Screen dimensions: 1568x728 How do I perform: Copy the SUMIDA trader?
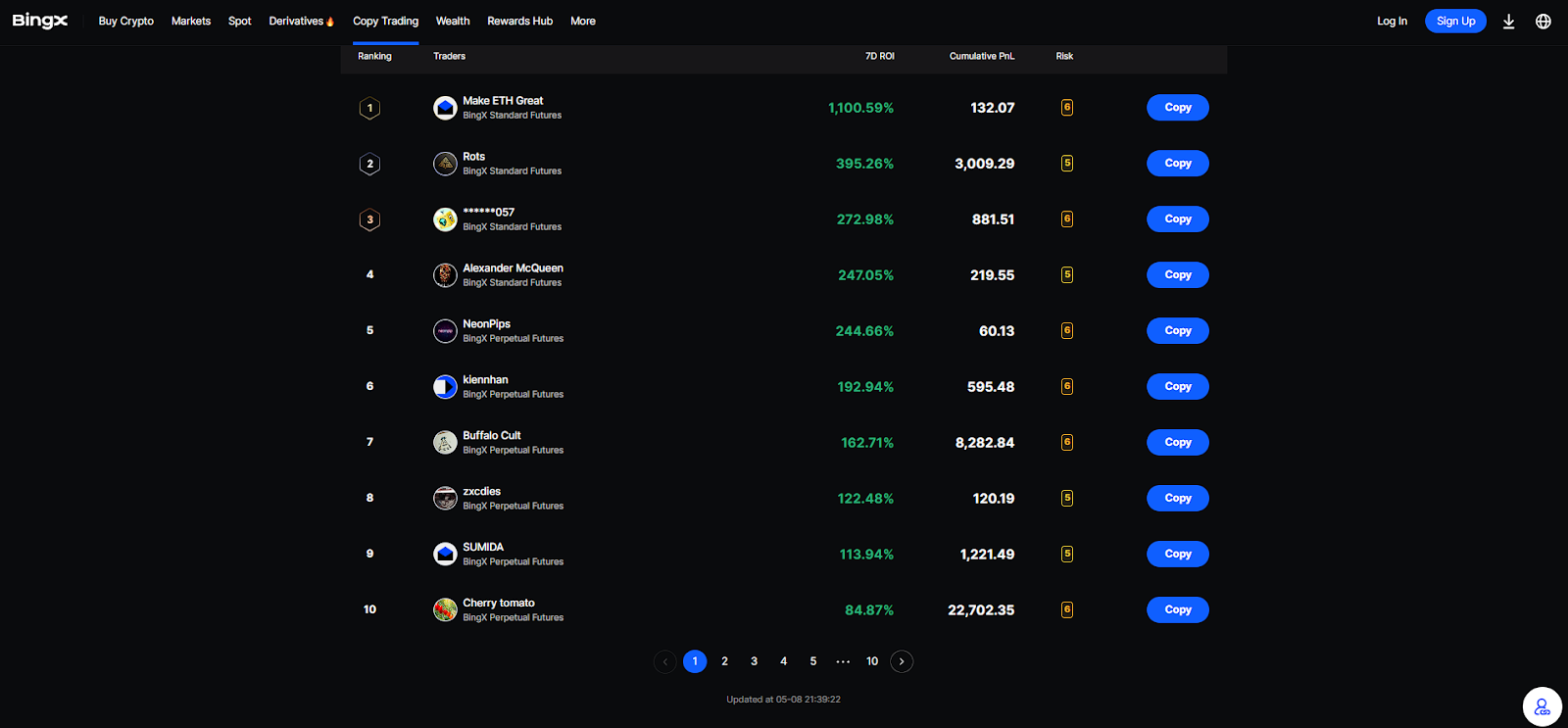[x=1178, y=555]
